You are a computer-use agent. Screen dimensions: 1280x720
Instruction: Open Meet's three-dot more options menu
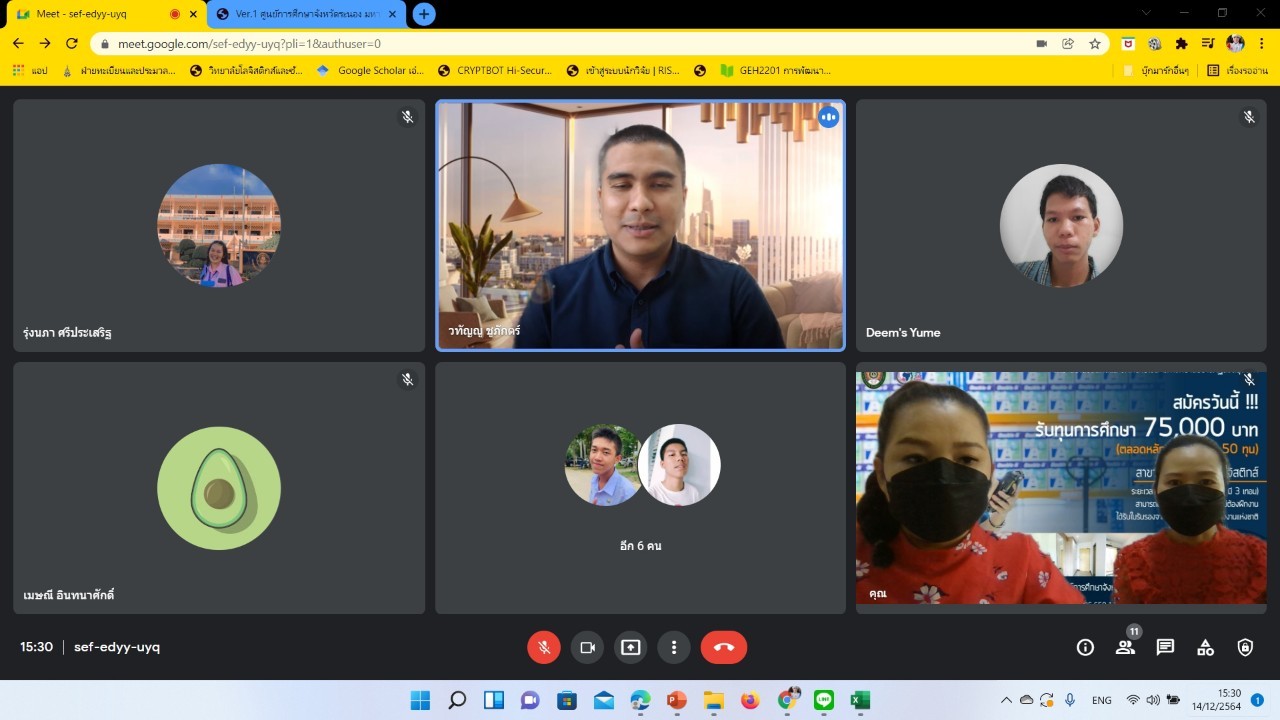(674, 647)
